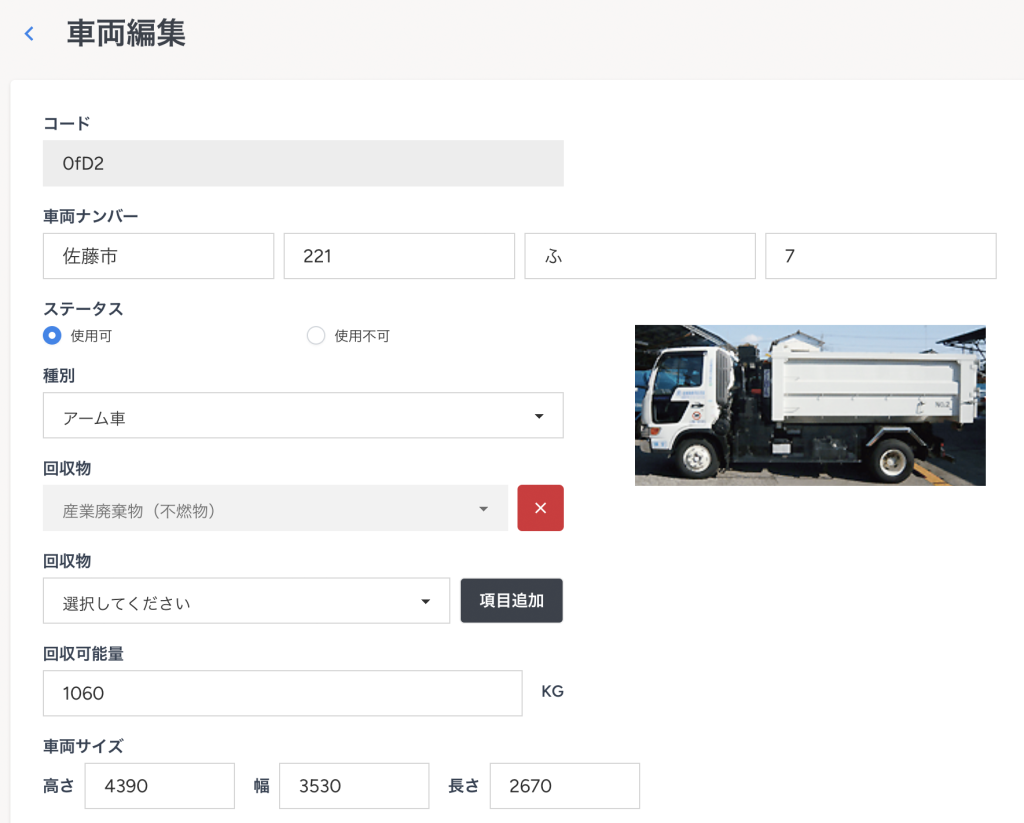Open the 選択してください collection item dropdown
Image resolution: width=1024 pixels, height=823 pixels.
(246, 601)
